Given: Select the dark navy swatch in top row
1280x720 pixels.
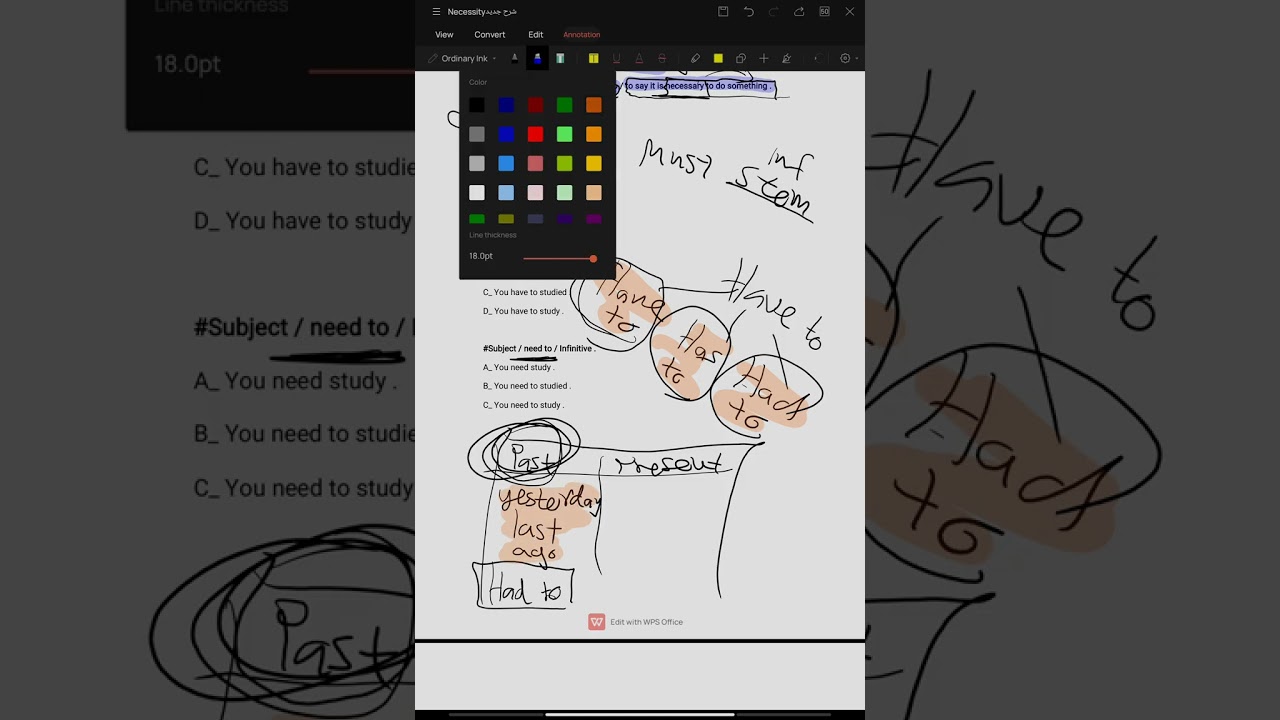Looking at the screenshot, I should pyautogui.click(x=506, y=105).
